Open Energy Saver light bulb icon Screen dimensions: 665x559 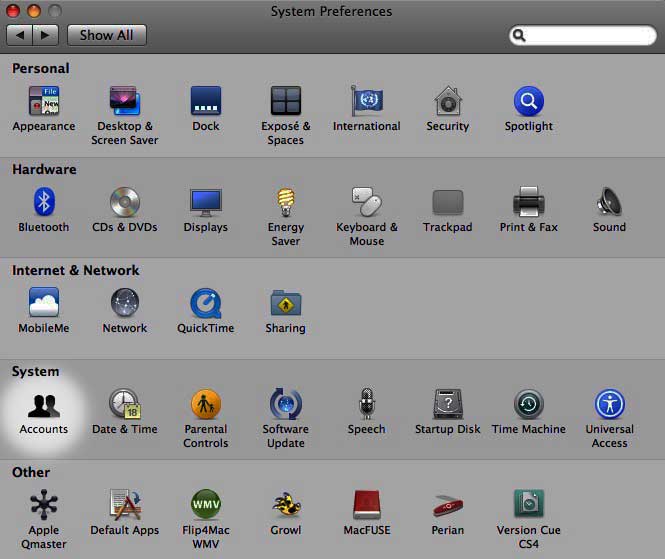(x=286, y=202)
